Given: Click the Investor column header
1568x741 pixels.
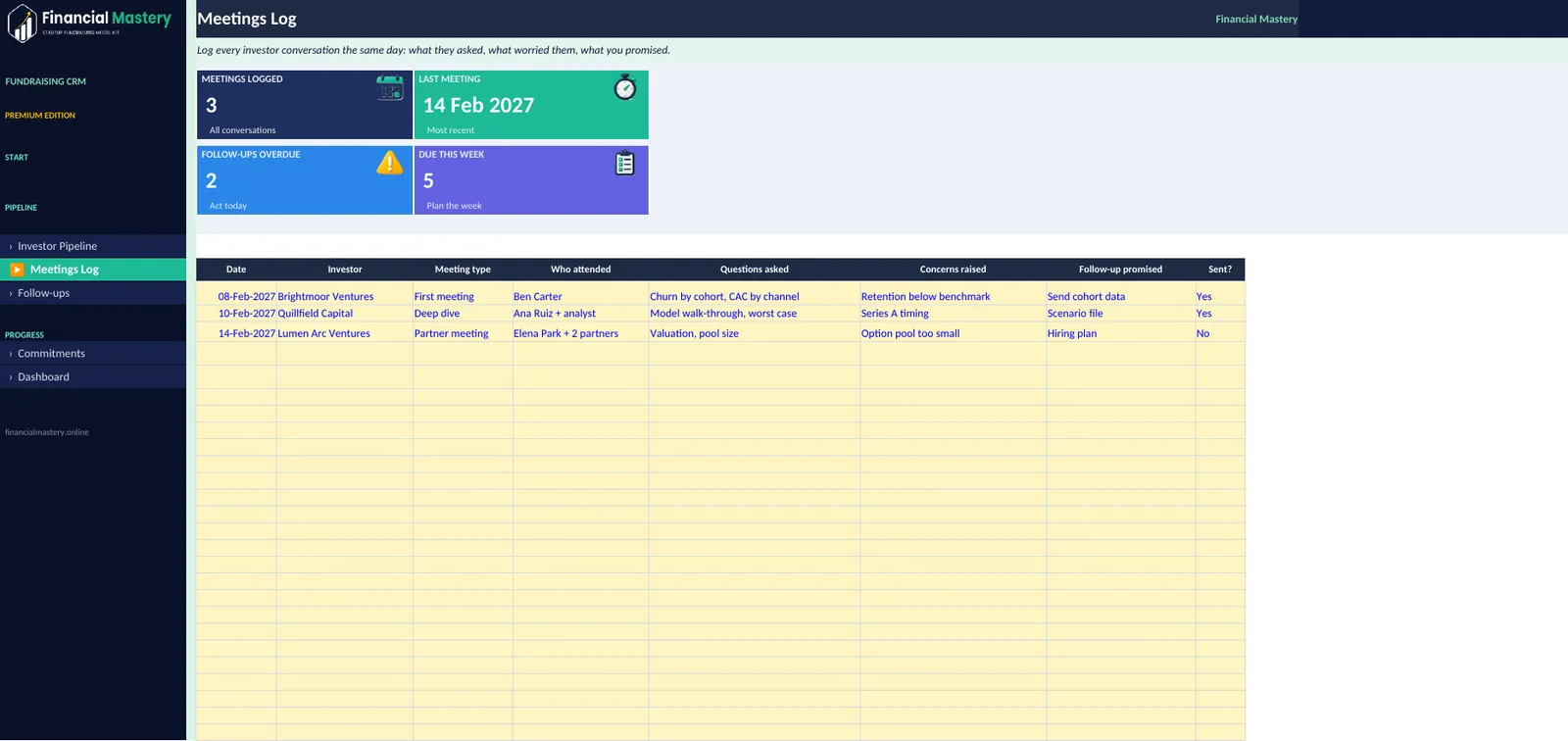Looking at the screenshot, I should coord(345,270).
